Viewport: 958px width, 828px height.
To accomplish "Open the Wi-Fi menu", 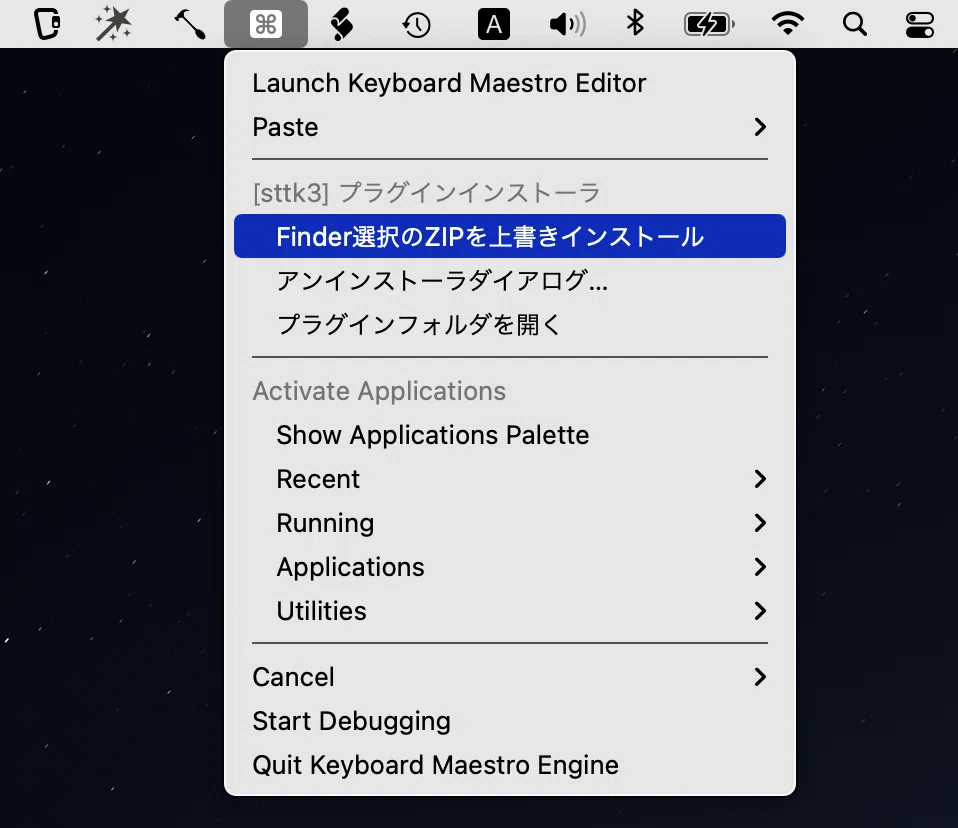I will (x=788, y=24).
